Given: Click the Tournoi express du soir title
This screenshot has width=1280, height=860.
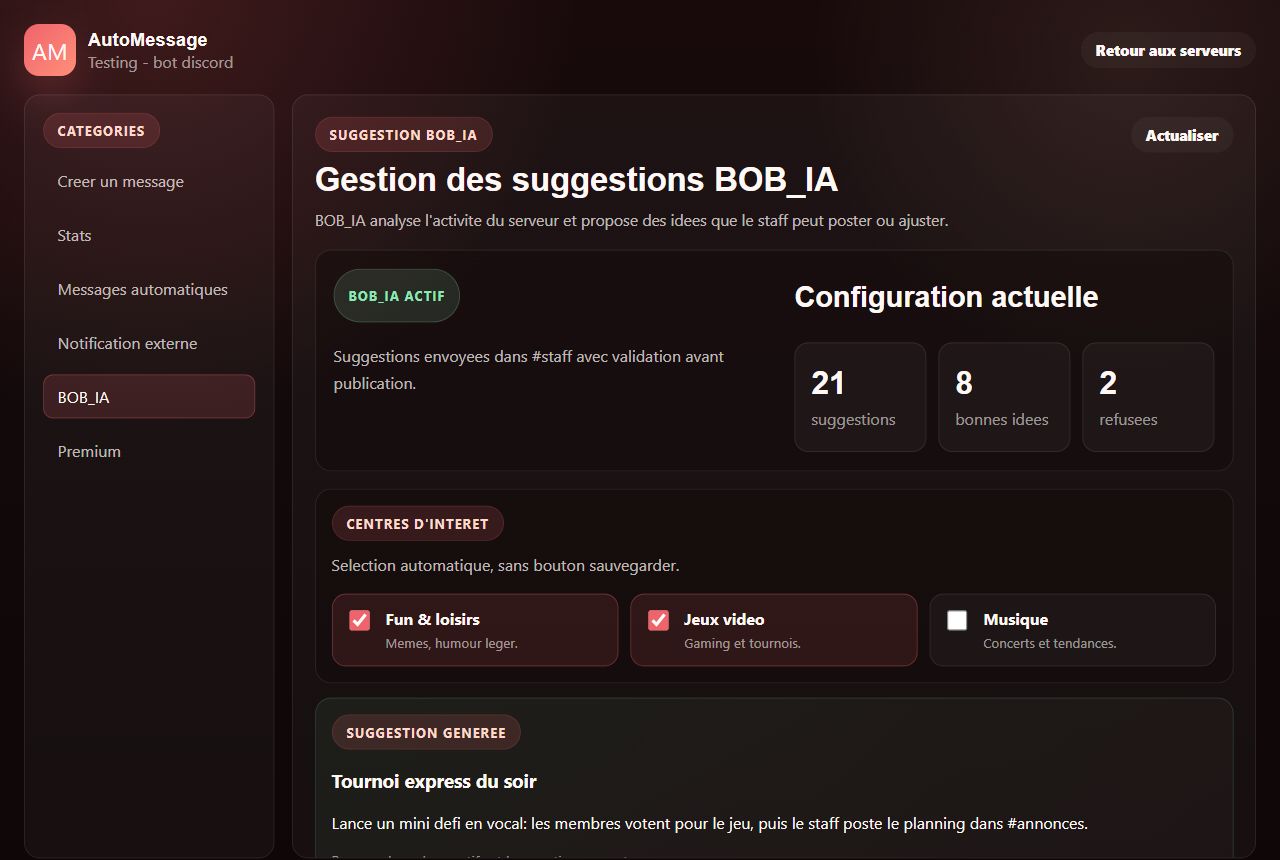Looking at the screenshot, I should point(434,782).
